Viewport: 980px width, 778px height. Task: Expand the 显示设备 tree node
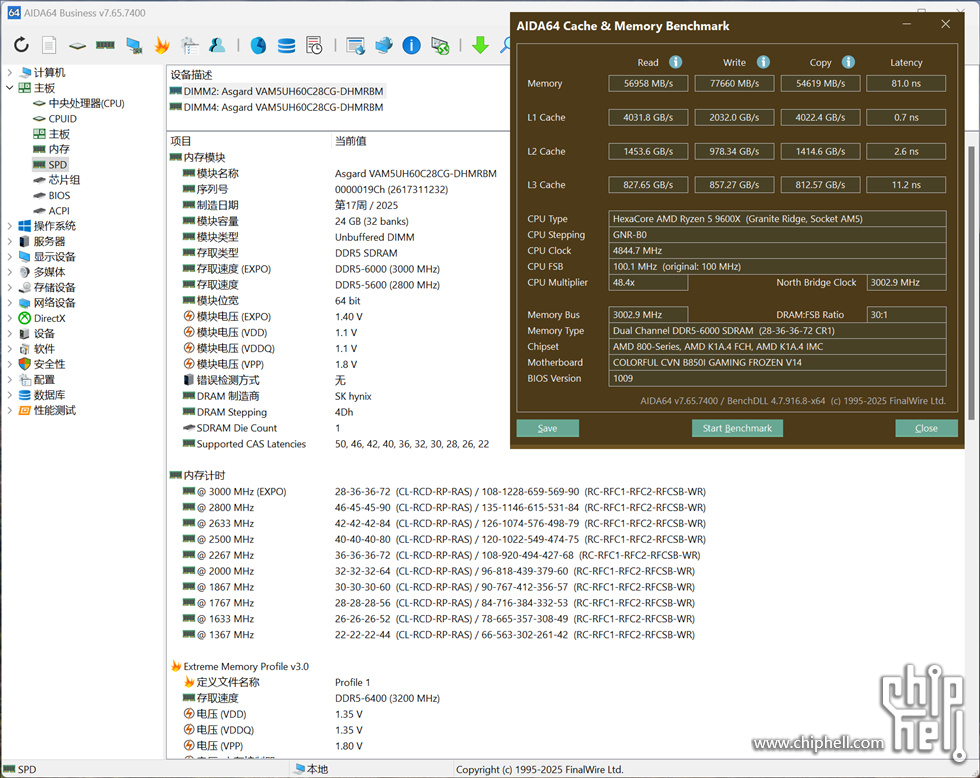(9, 257)
